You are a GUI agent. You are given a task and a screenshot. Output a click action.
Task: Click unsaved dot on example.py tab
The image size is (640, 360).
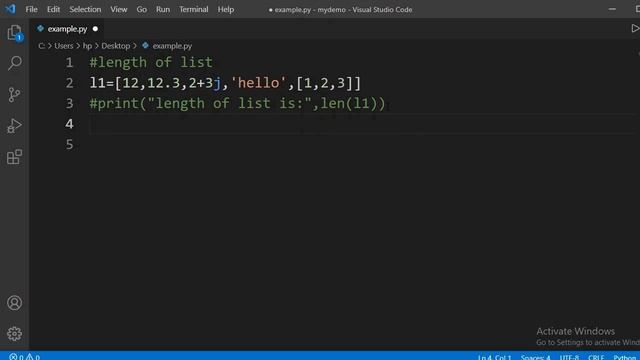[95, 29]
